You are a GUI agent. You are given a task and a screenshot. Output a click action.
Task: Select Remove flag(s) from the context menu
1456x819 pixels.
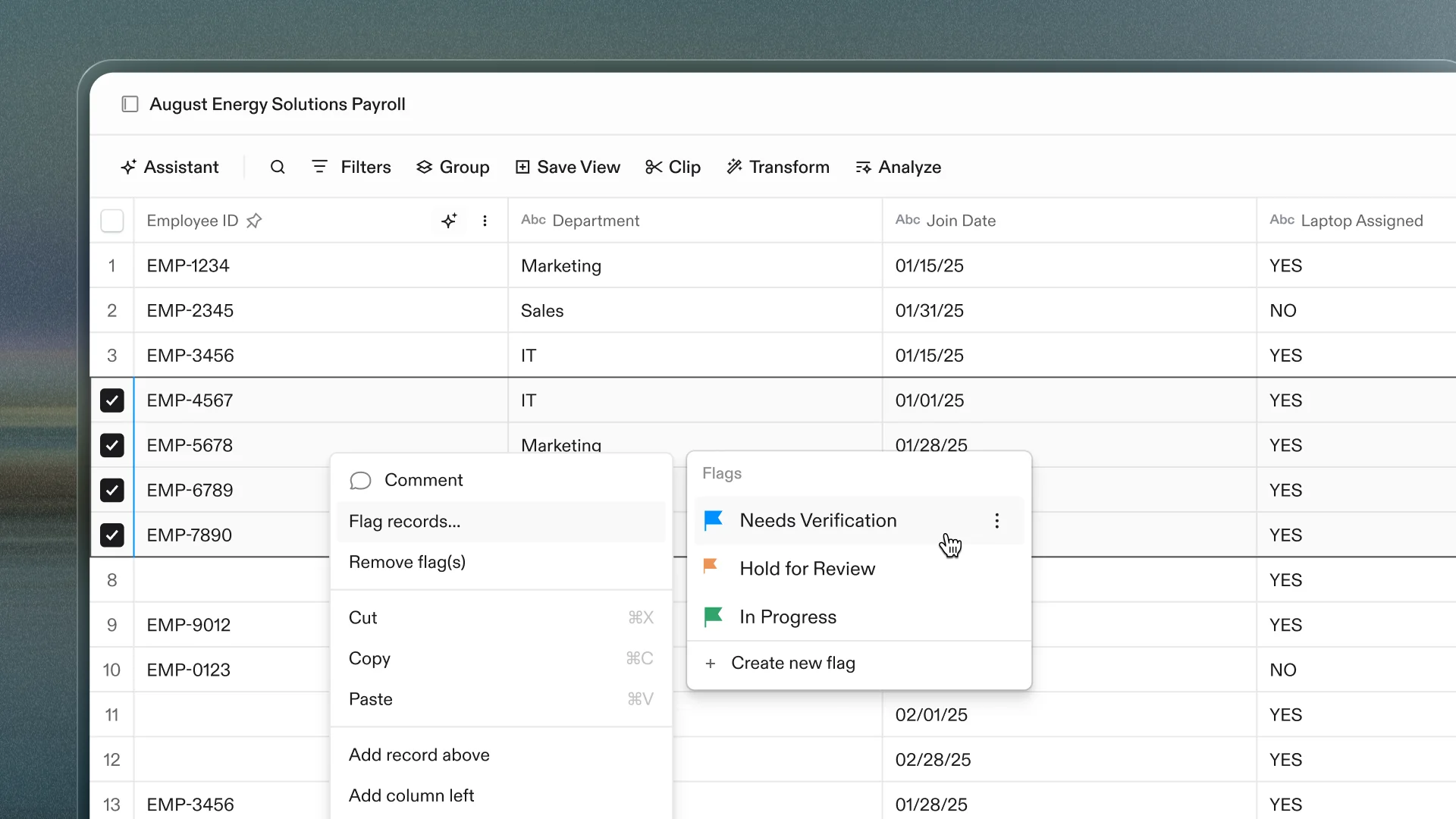click(x=407, y=562)
